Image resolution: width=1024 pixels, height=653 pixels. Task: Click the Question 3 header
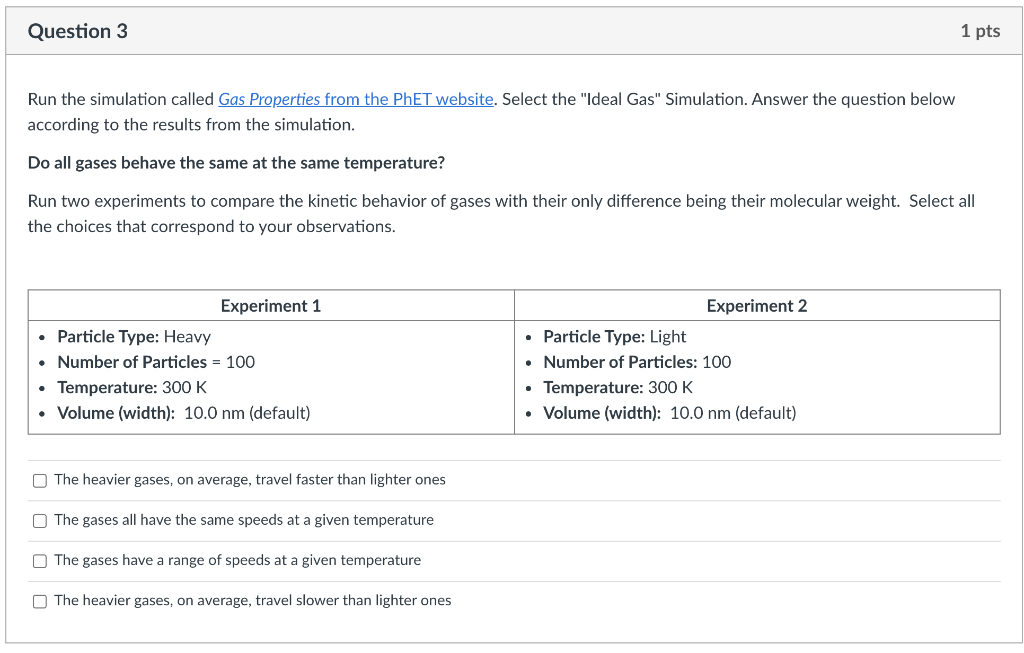79,30
